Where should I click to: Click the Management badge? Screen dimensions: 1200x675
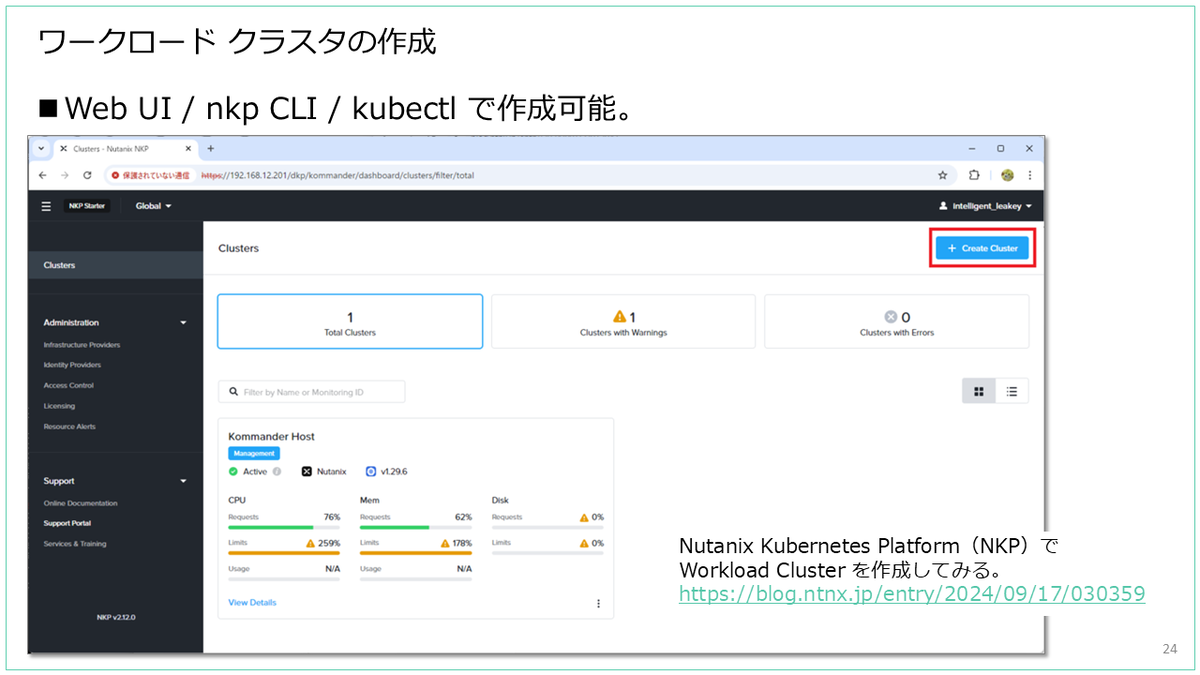[x=254, y=453]
